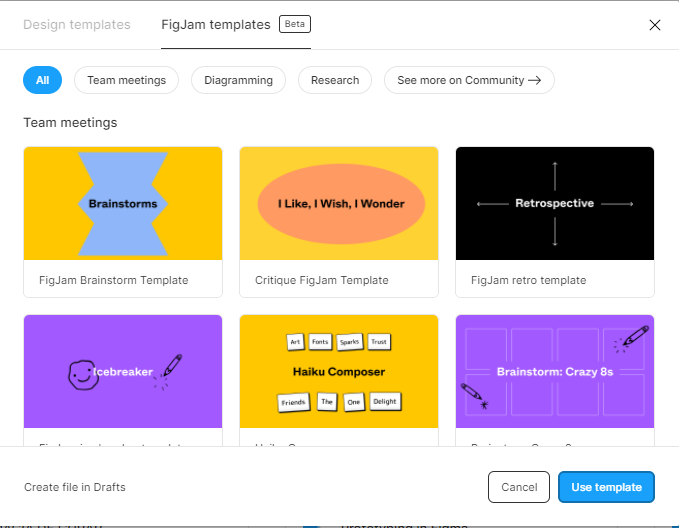The height and width of the screenshot is (528, 679).
Task: Click the FigJam retro template label
Action: pyautogui.click(x=529, y=281)
